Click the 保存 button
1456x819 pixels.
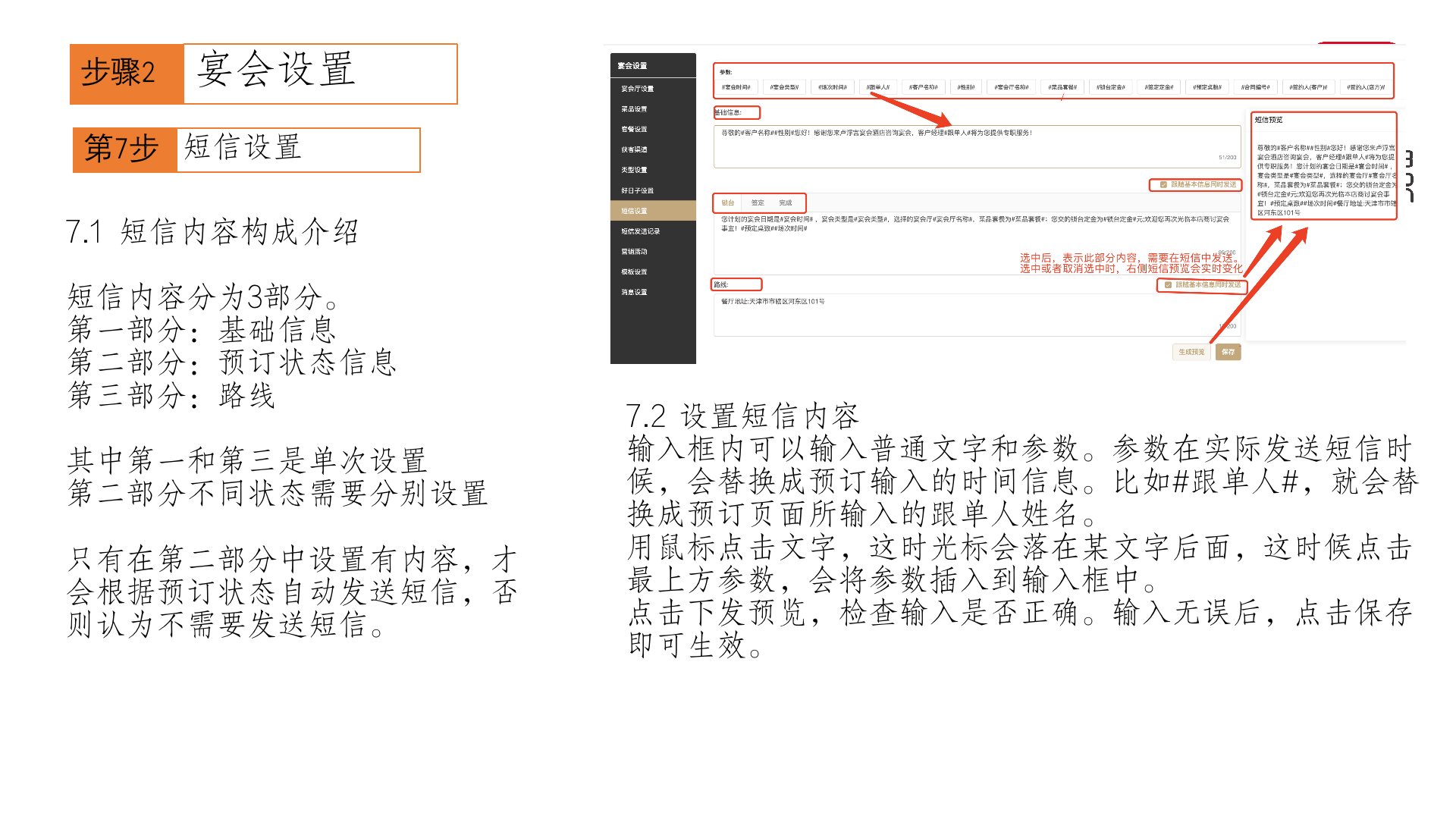pyautogui.click(x=1228, y=352)
